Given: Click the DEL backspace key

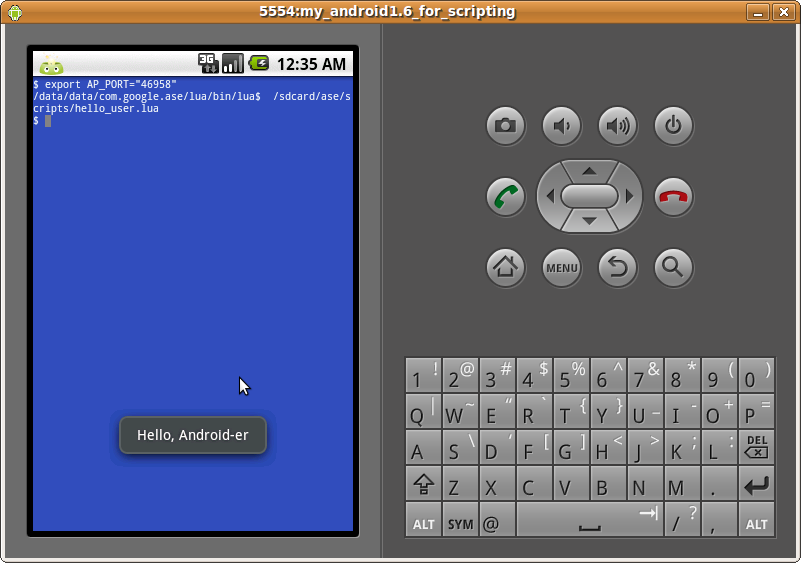Looking at the screenshot, I should tap(757, 447).
